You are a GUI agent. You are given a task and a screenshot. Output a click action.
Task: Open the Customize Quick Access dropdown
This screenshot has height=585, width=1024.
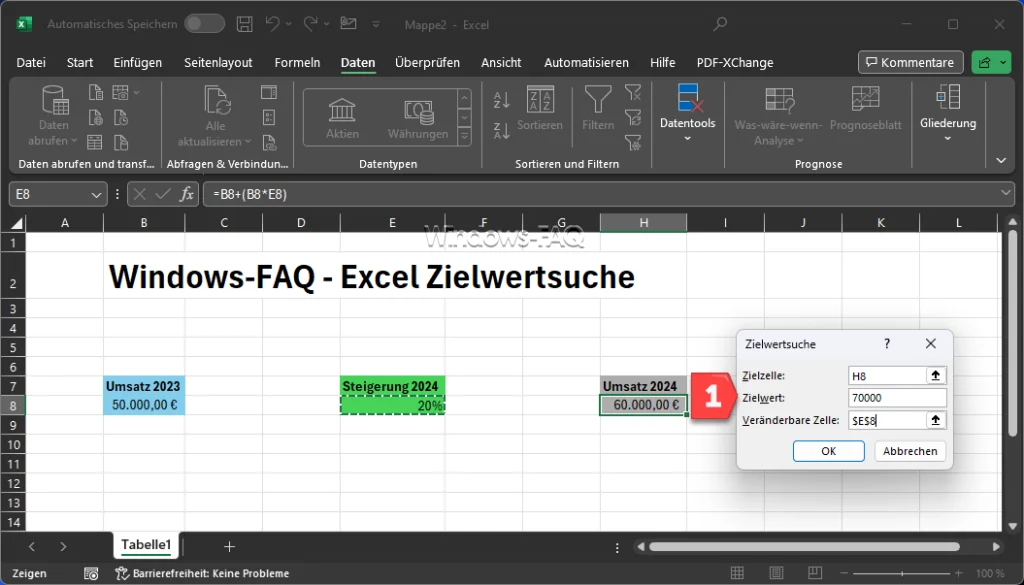pyautogui.click(x=376, y=25)
